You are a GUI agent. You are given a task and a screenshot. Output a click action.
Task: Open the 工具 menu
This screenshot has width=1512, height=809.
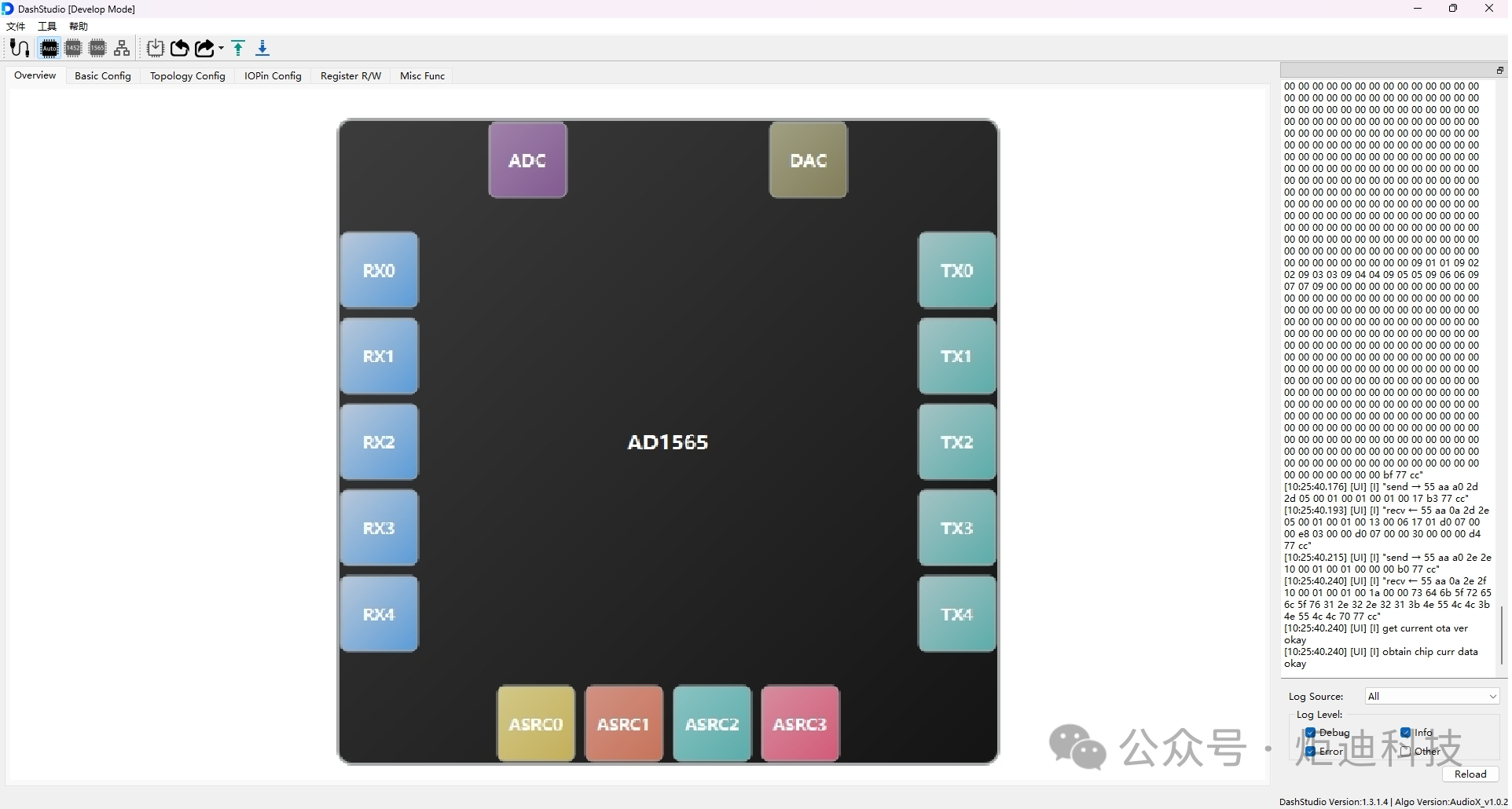click(47, 27)
